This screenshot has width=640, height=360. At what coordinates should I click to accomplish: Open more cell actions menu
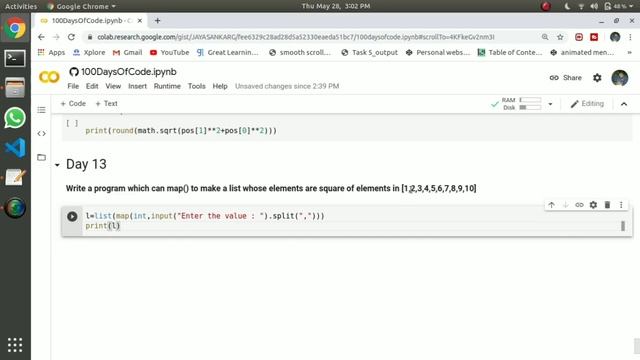click(x=621, y=205)
